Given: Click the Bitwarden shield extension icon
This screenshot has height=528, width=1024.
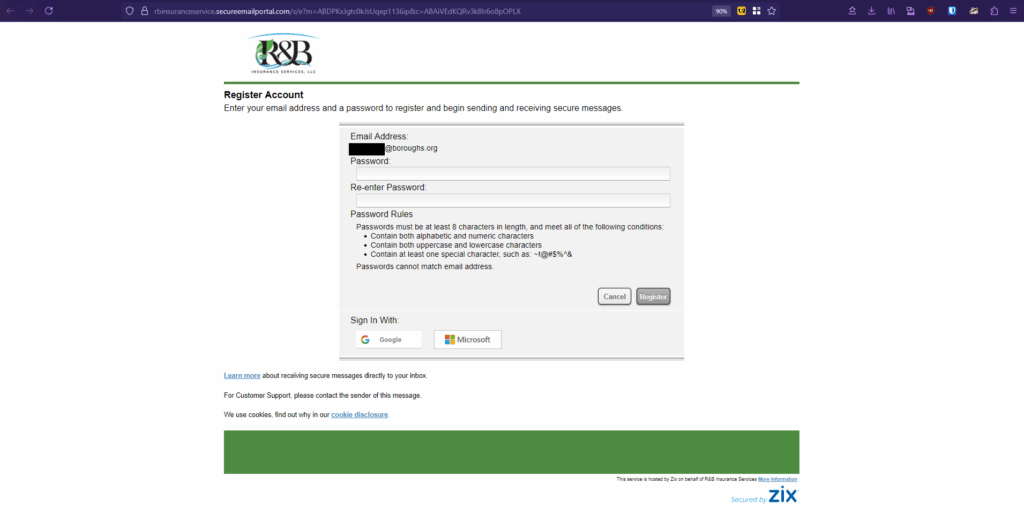Looking at the screenshot, I should [952, 11].
